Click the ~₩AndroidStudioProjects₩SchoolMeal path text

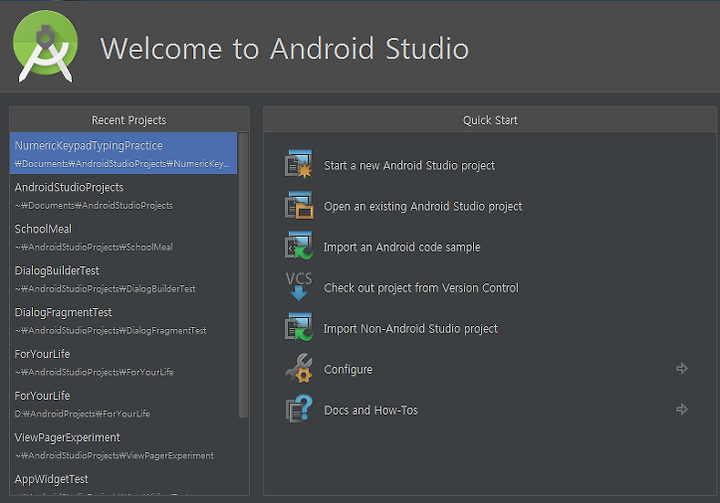(94, 247)
